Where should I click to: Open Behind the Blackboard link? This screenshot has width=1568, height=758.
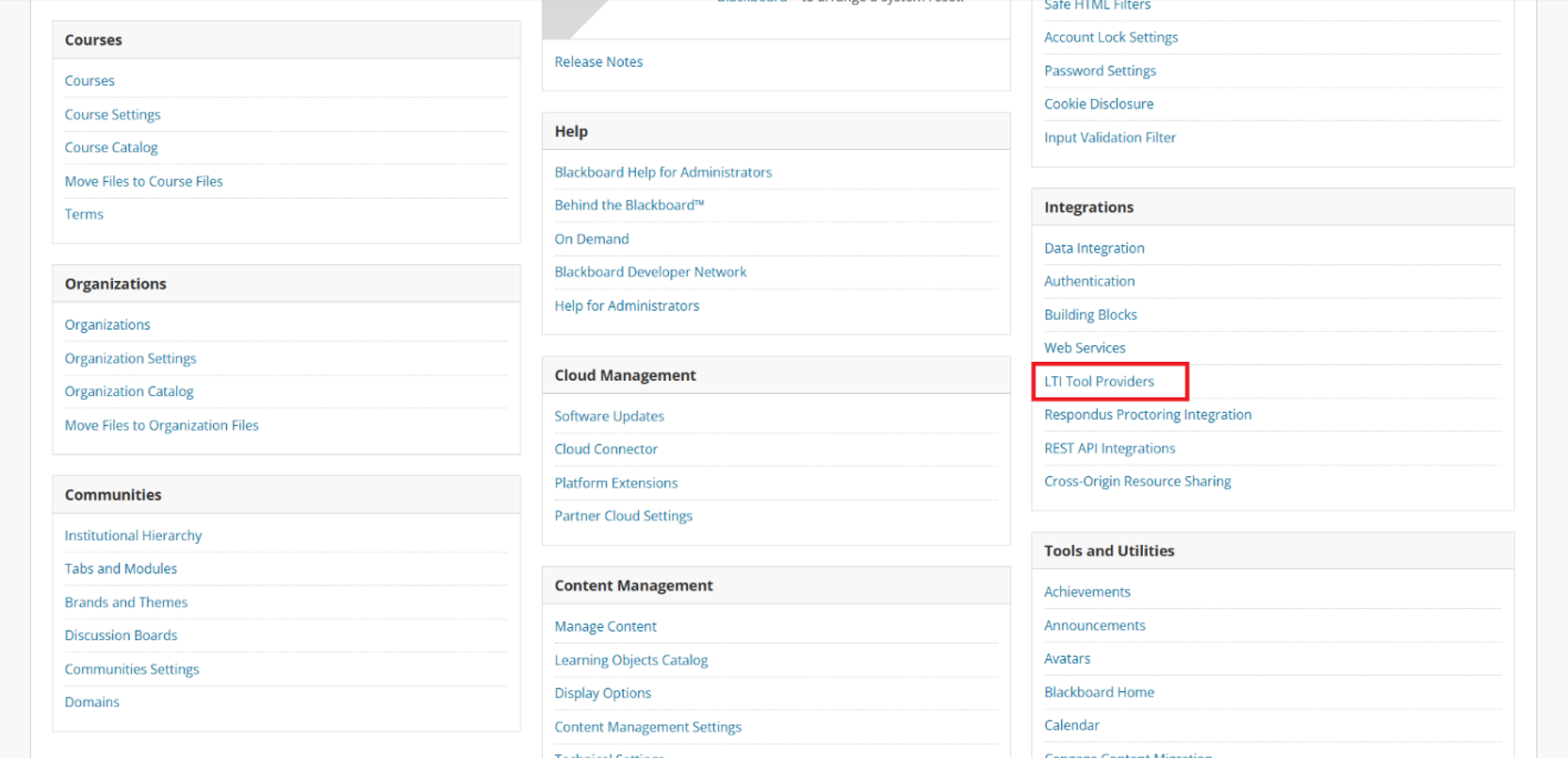tap(629, 205)
